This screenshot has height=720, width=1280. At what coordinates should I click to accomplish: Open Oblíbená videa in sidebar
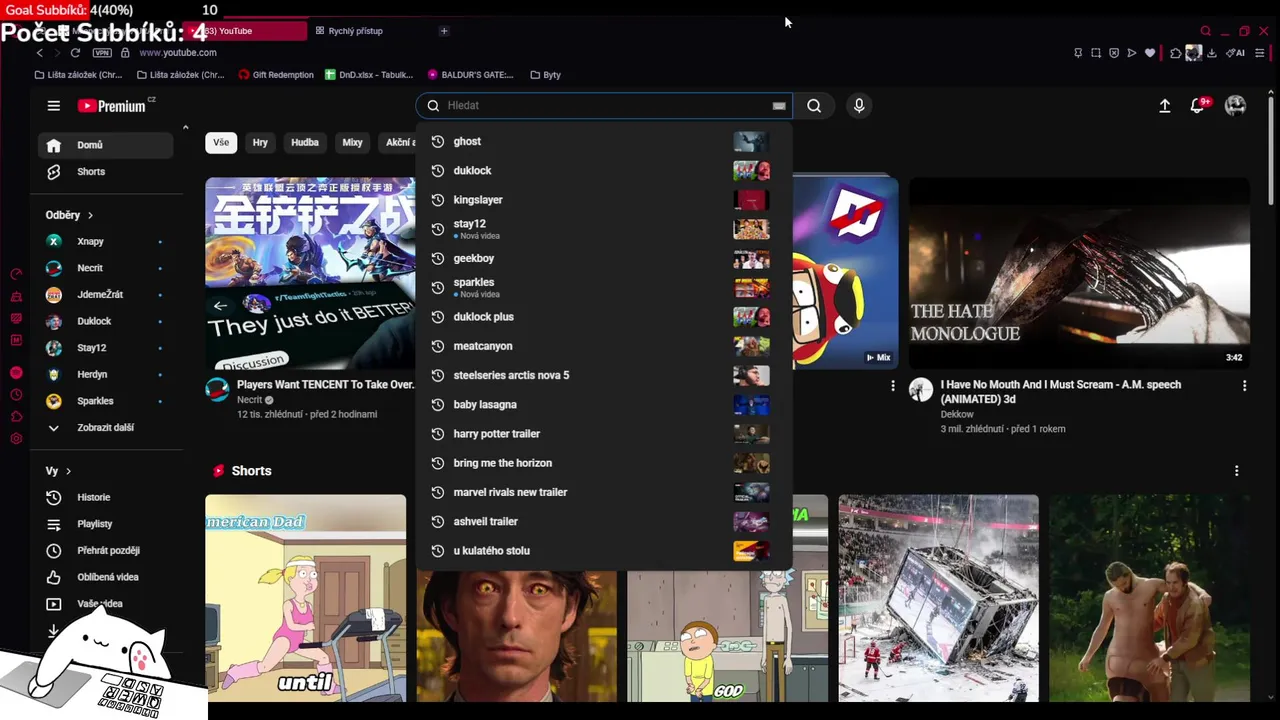click(106, 577)
